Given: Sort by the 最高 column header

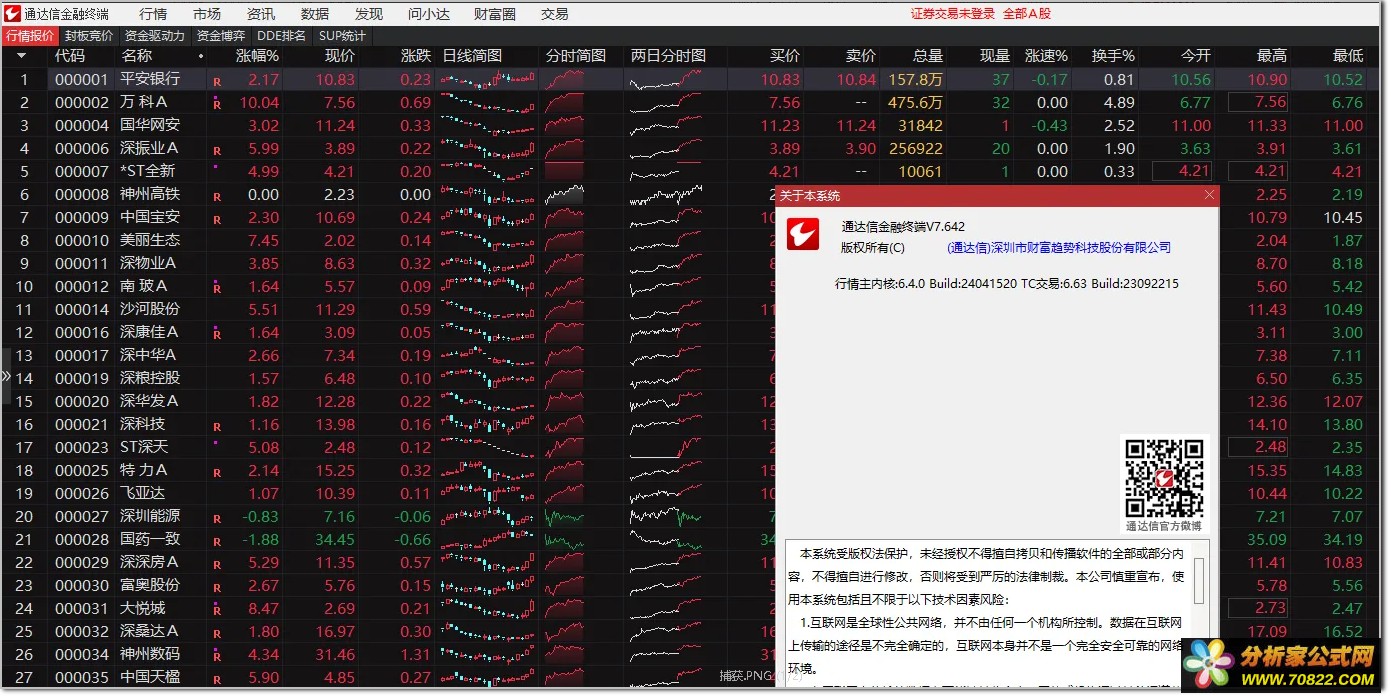Looking at the screenshot, I should click(x=1271, y=56).
